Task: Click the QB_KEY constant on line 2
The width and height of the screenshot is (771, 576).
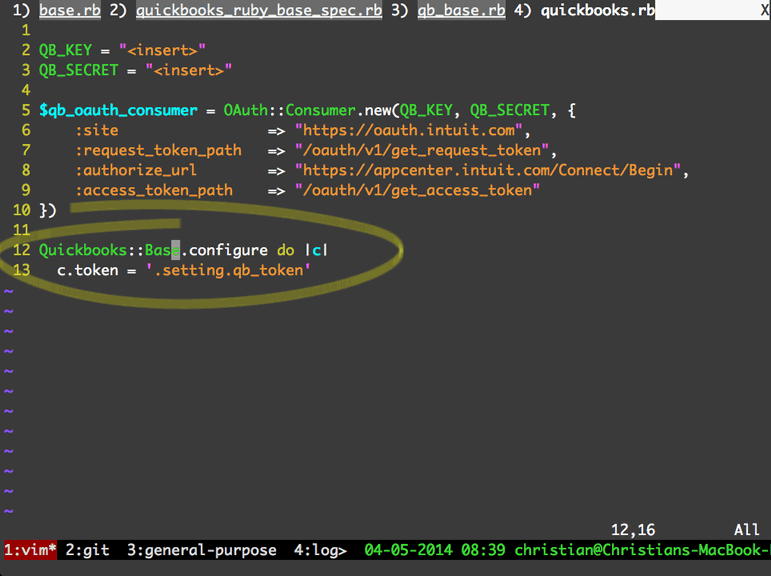Action: (x=65, y=50)
